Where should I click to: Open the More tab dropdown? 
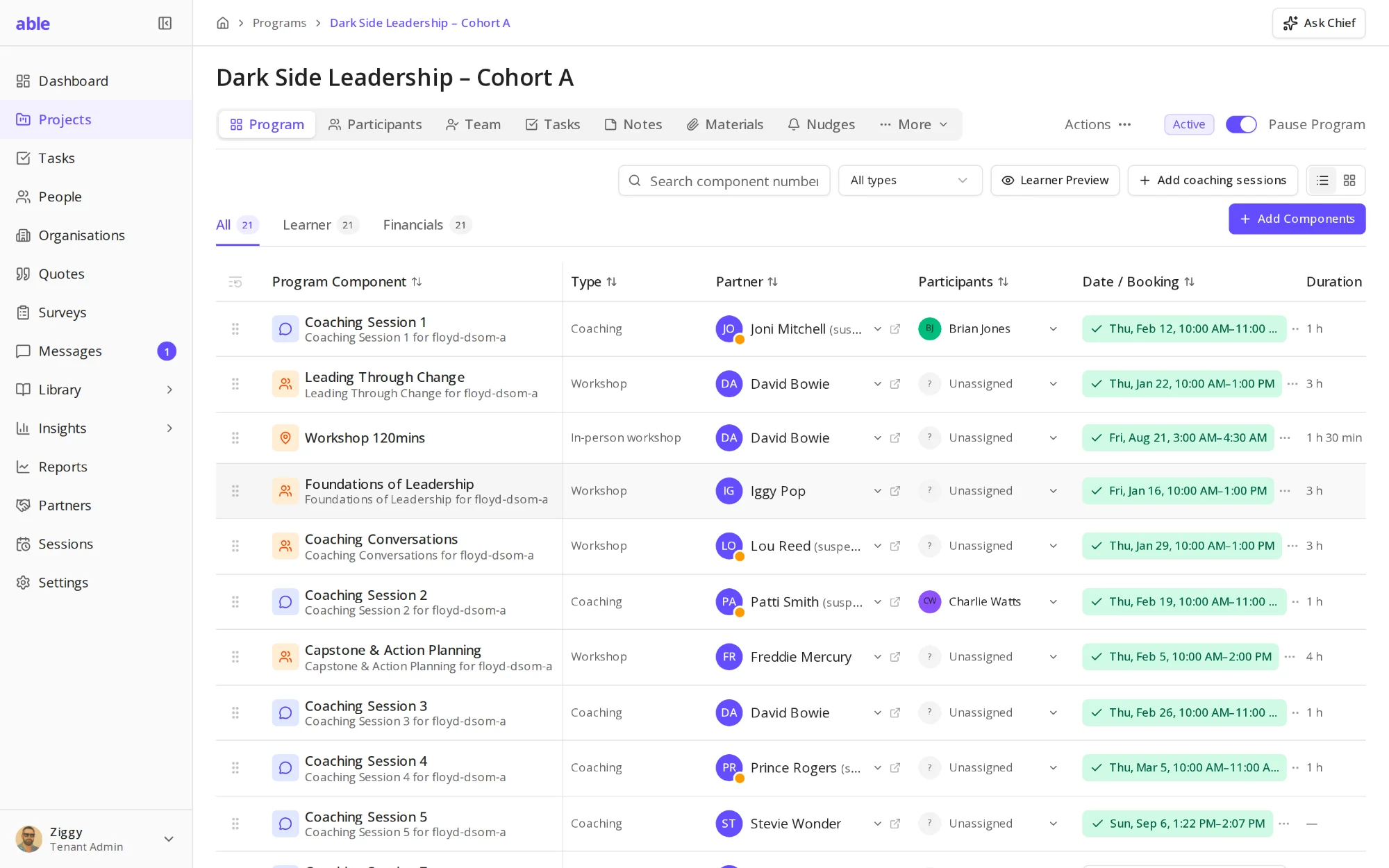(x=914, y=124)
